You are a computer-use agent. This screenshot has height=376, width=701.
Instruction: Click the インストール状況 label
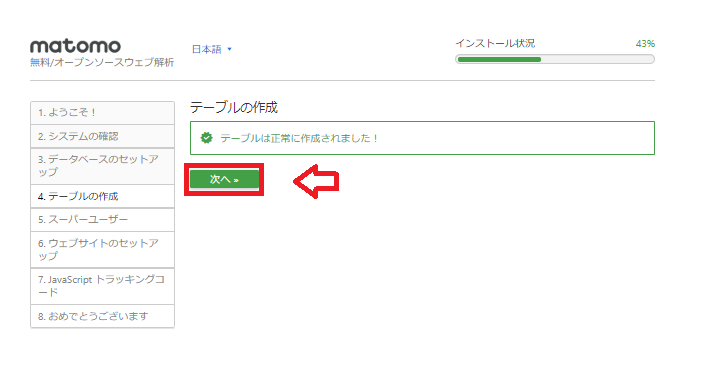pos(495,43)
